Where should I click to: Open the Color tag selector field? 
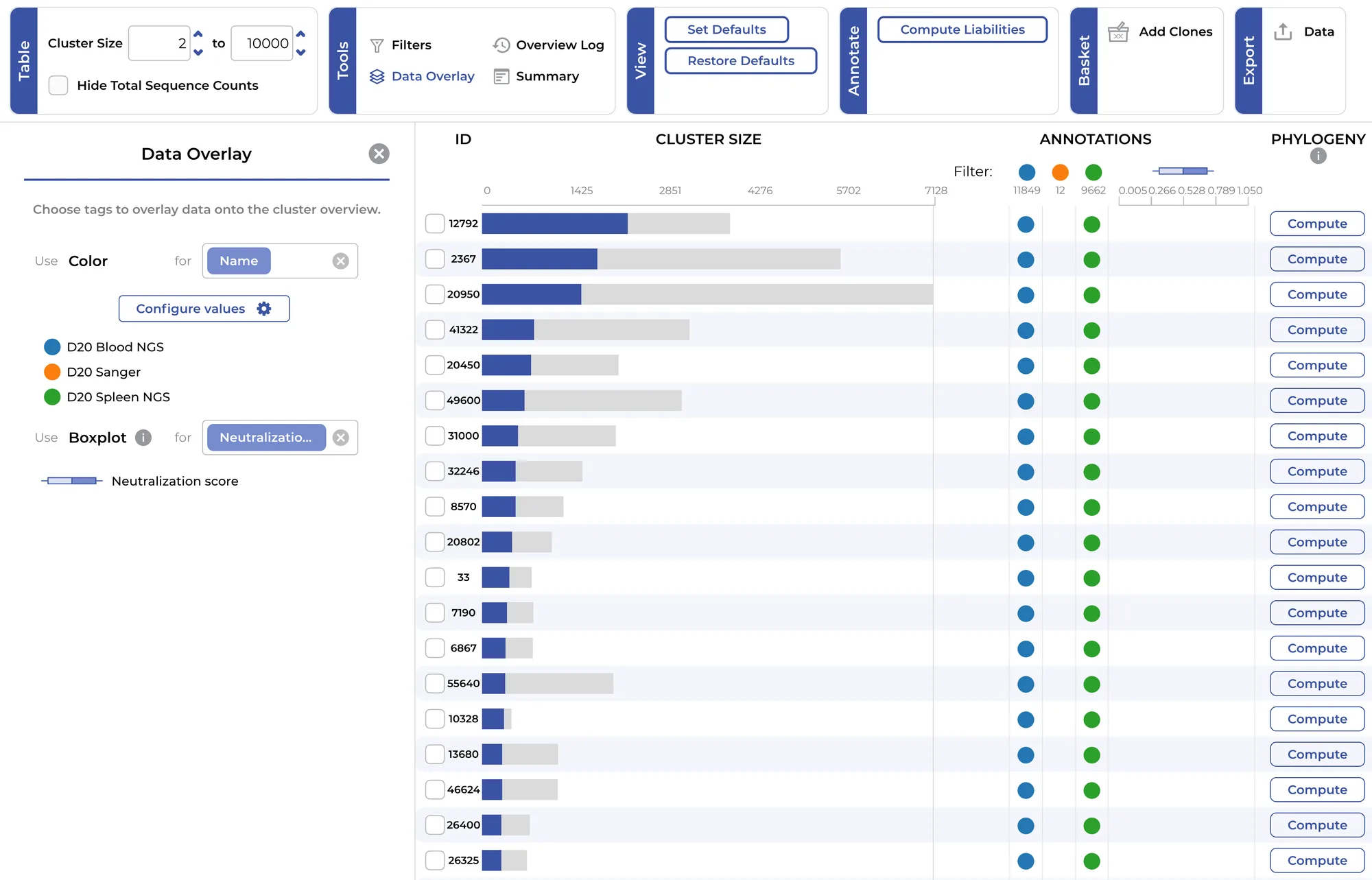point(280,261)
